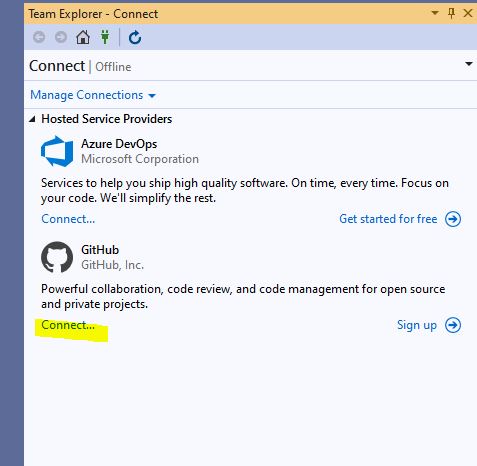Viewport: 477px width, 466px height.
Task: Close the Team Explorer panel
Action: click(468, 13)
